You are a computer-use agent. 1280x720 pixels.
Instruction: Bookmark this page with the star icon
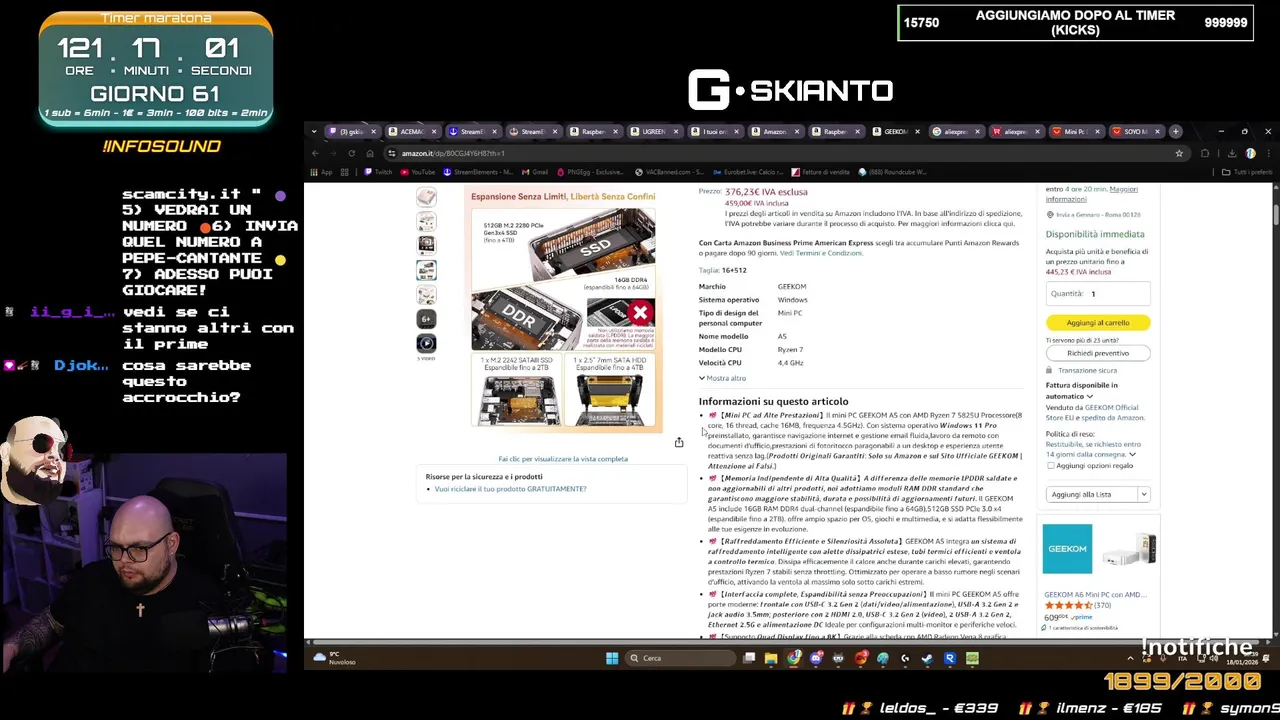point(1179,153)
